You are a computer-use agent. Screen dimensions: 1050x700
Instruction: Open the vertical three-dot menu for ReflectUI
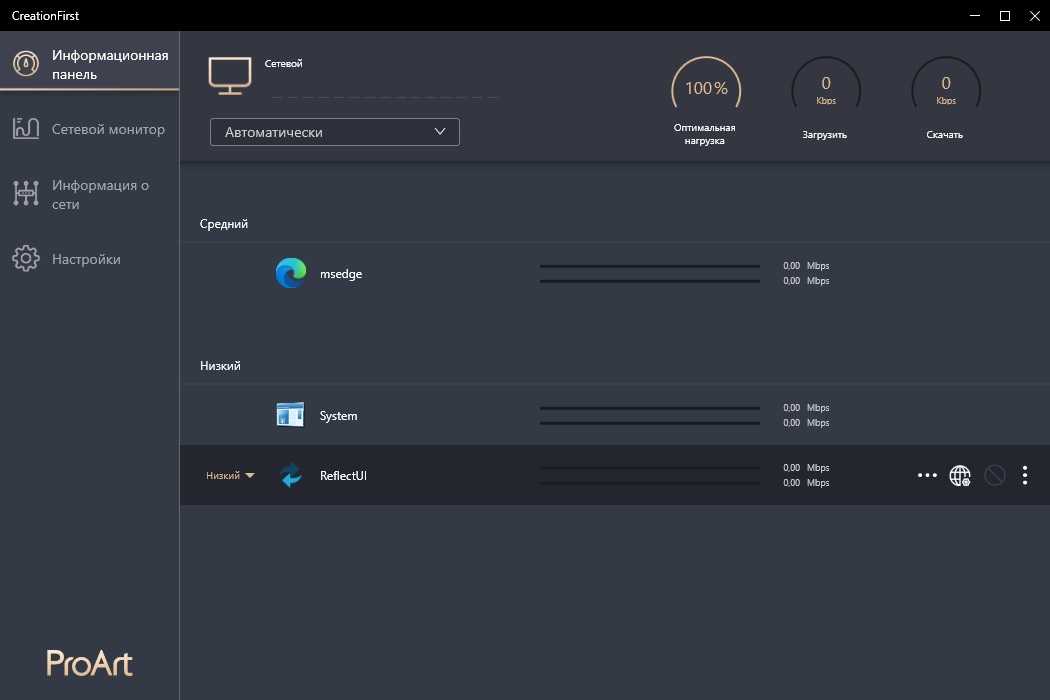click(x=1025, y=476)
